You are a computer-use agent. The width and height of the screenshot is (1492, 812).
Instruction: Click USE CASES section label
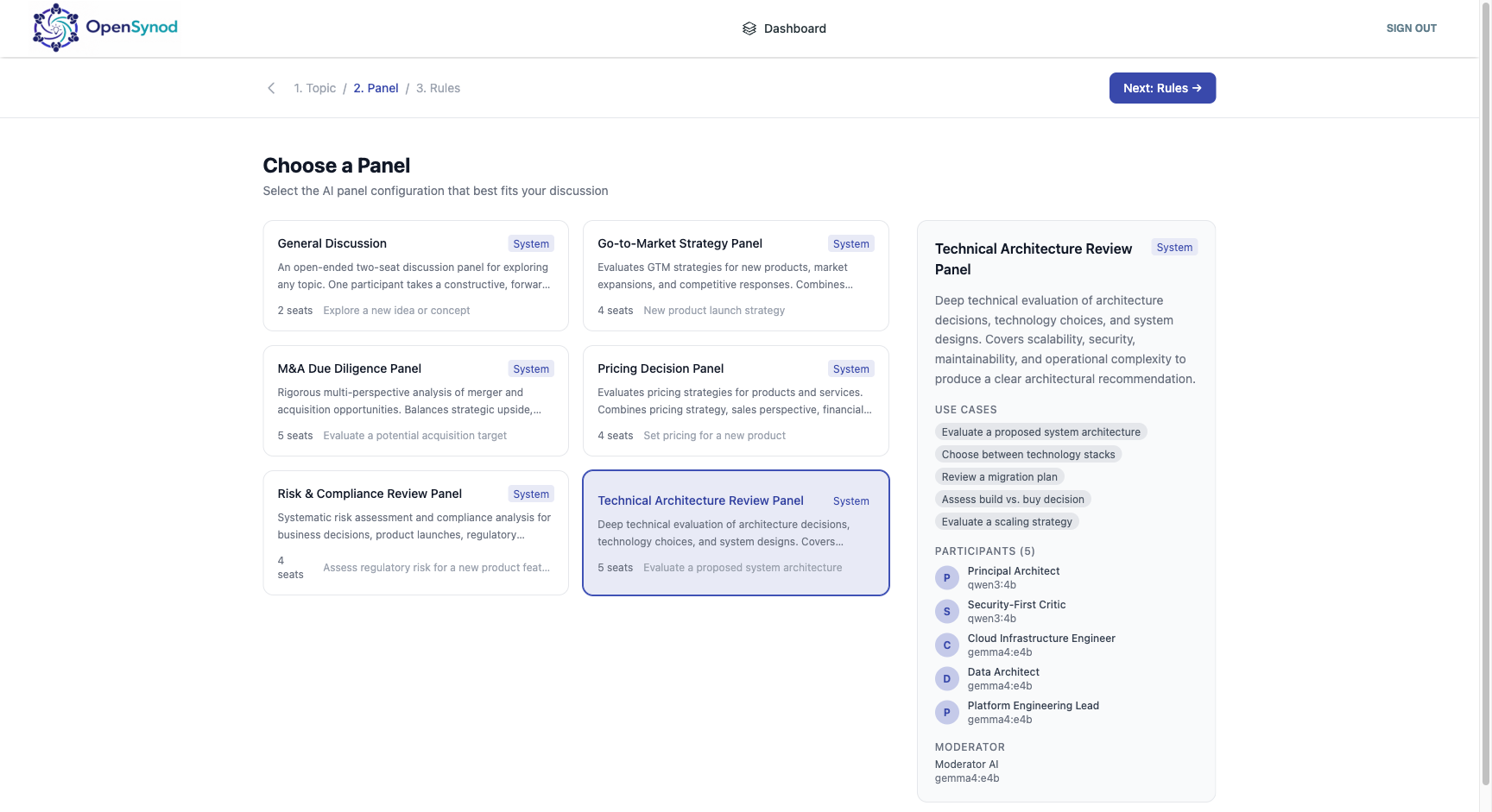965,410
